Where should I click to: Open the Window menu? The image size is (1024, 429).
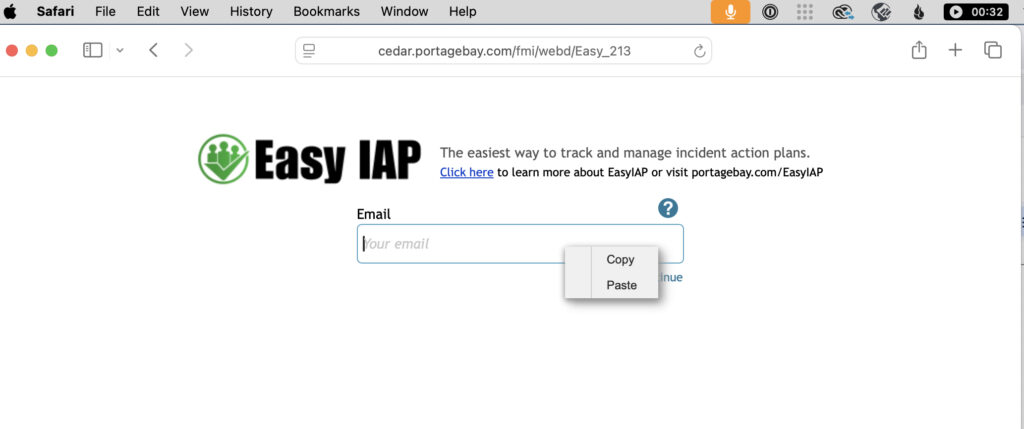(x=404, y=11)
